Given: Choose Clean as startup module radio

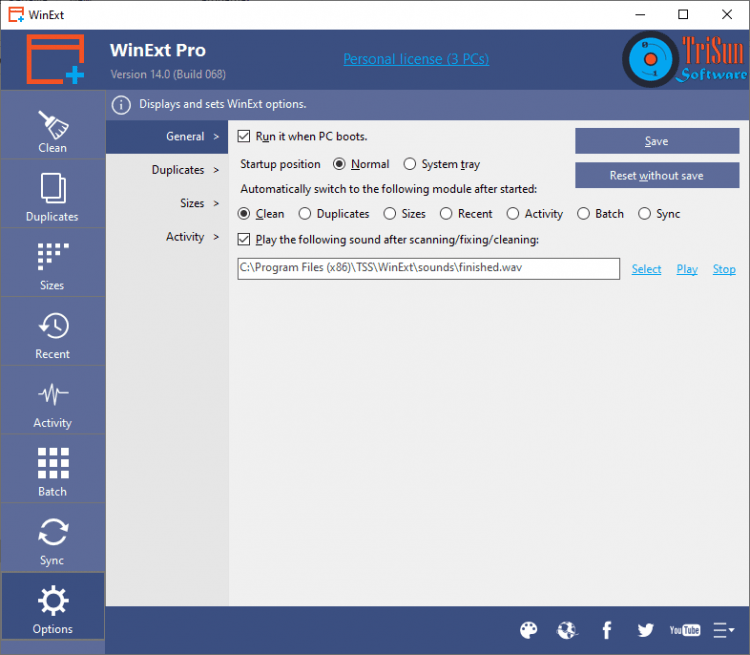Looking at the screenshot, I should [244, 213].
